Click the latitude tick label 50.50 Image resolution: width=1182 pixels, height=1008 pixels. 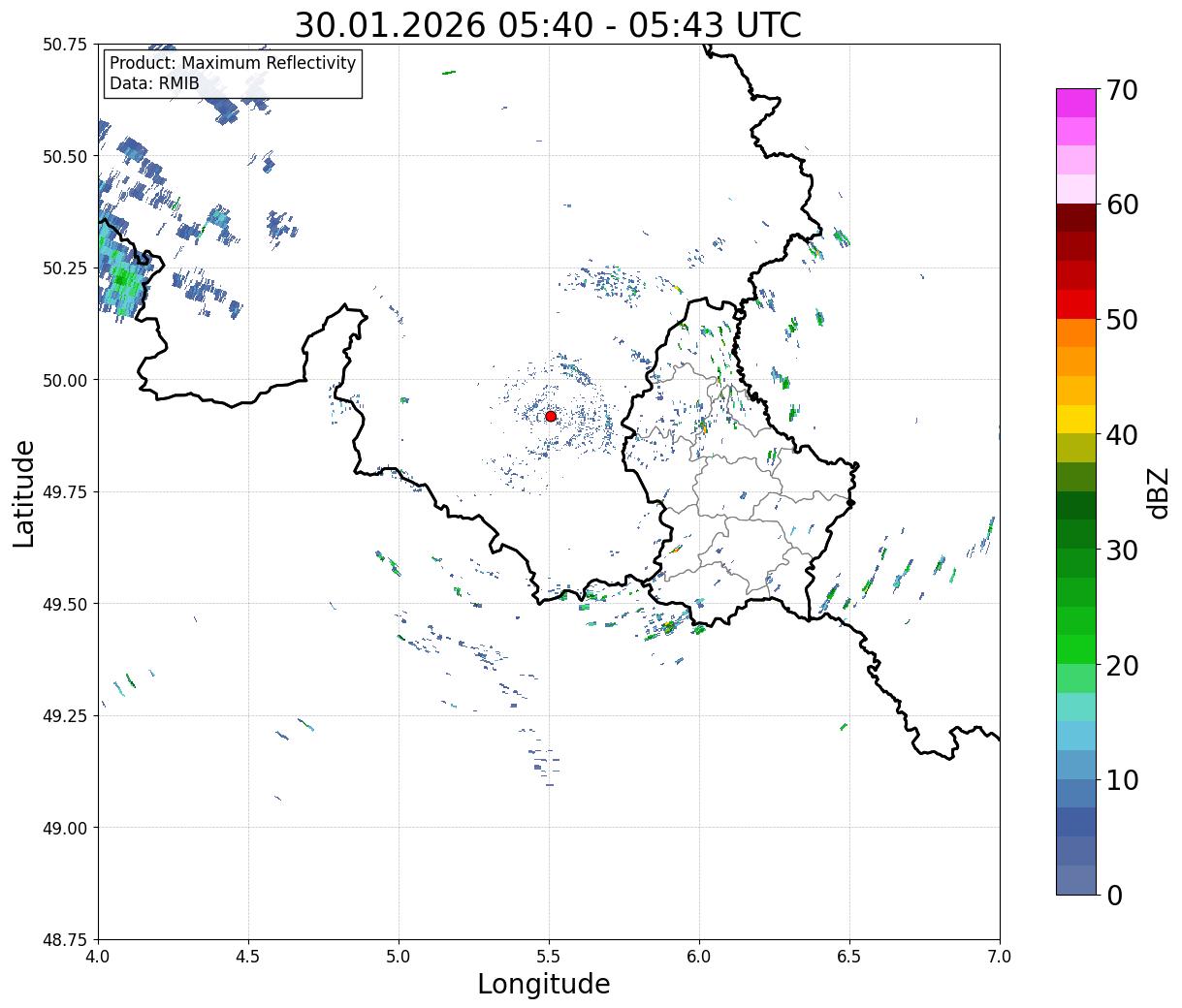pos(65,156)
